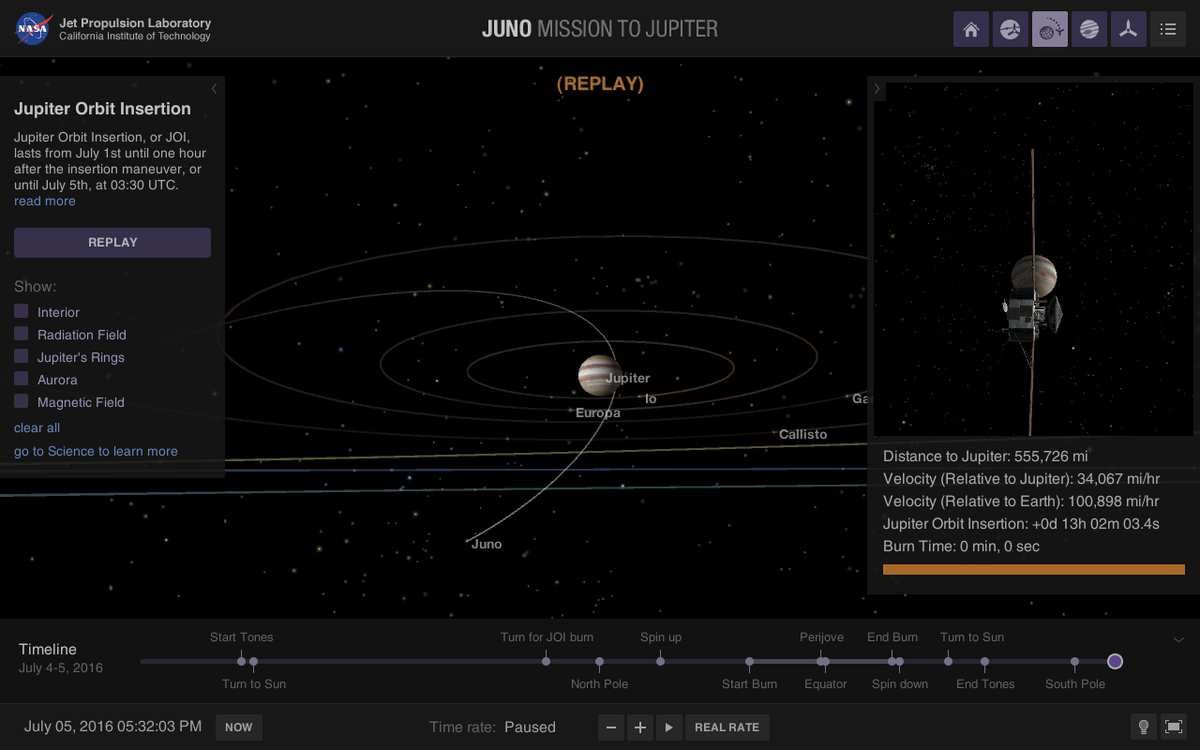Click the REPLAY button
Viewport: 1200px width, 750px height.
click(112, 242)
